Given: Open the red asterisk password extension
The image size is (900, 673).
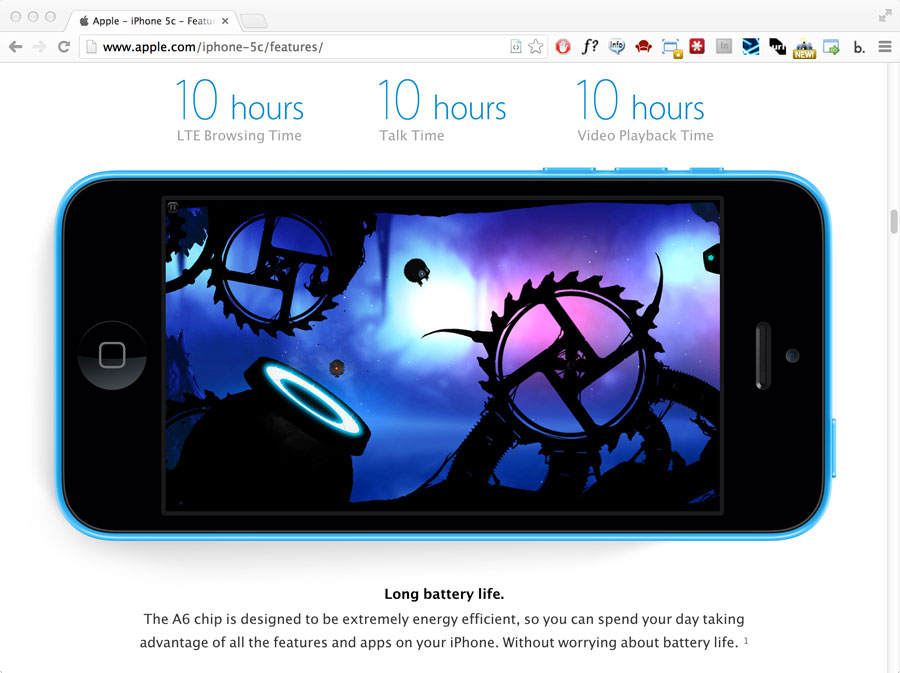Looking at the screenshot, I should tap(697, 46).
